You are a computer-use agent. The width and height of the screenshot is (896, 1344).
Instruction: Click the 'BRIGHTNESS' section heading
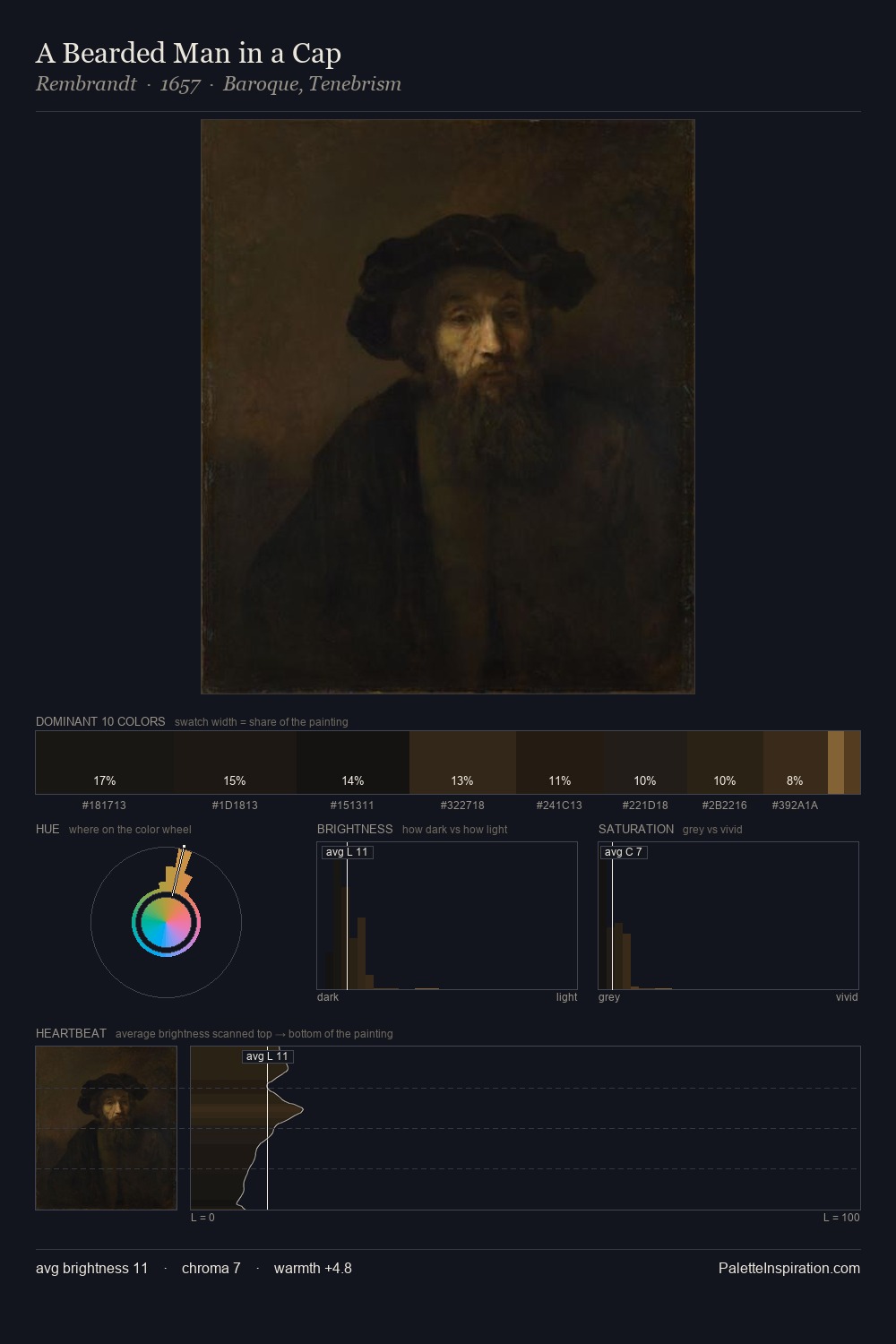click(355, 829)
